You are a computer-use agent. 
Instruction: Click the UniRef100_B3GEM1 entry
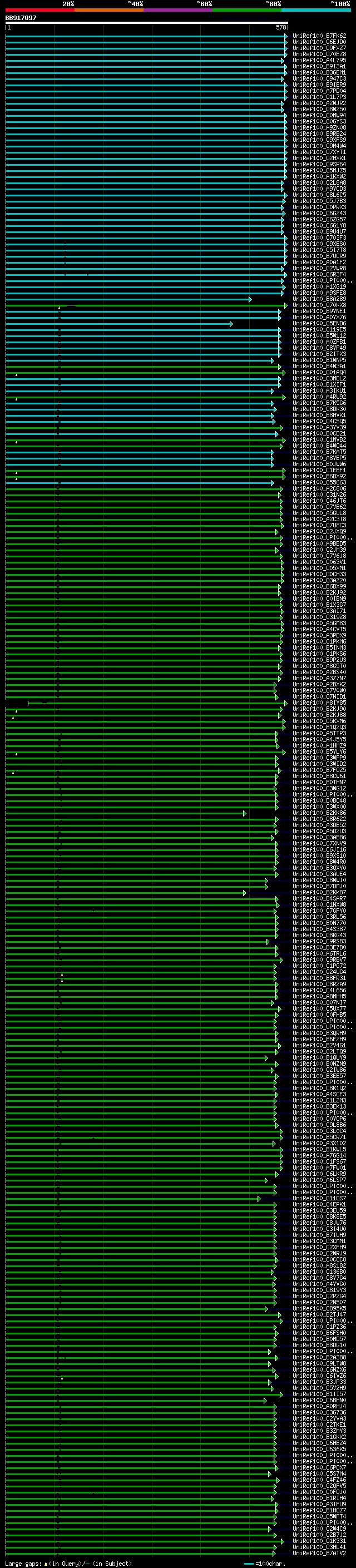pyautogui.click(x=319, y=72)
